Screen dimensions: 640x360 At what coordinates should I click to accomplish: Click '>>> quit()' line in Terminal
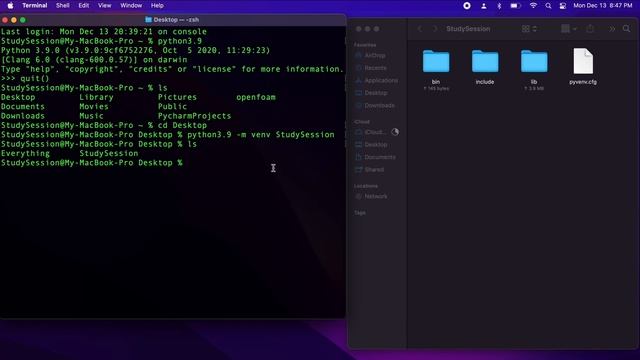click(x=25, y=78)
